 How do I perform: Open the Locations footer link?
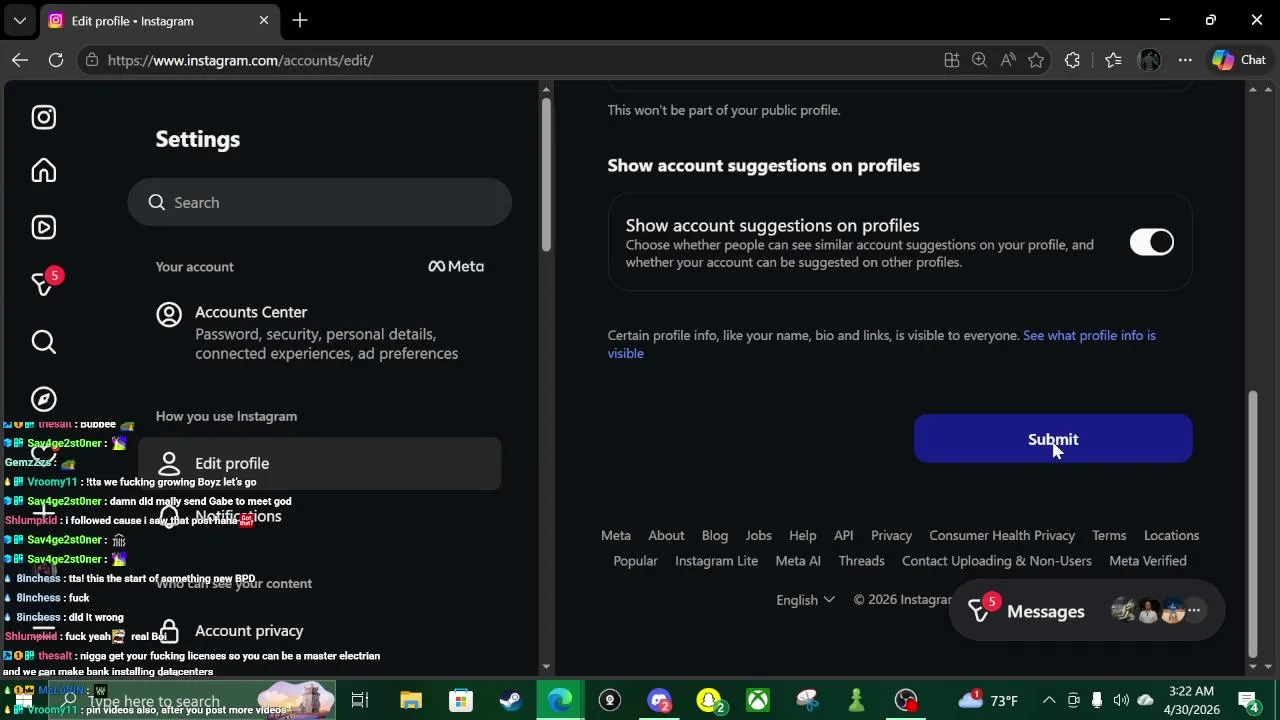[1171, 535]
